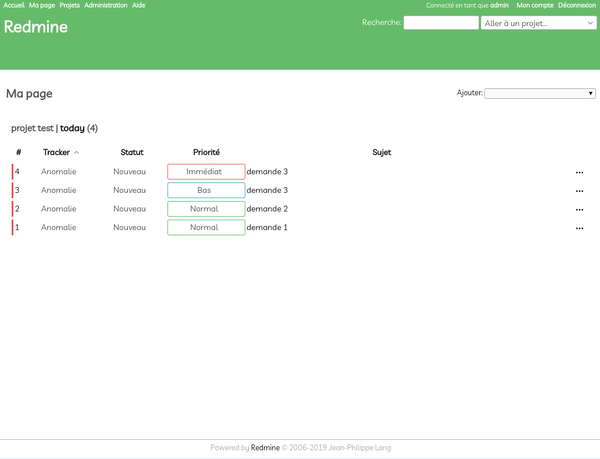Screen dimensions: 600x459
Task: Go to Accueil in top menu
Action: [14, 5]
